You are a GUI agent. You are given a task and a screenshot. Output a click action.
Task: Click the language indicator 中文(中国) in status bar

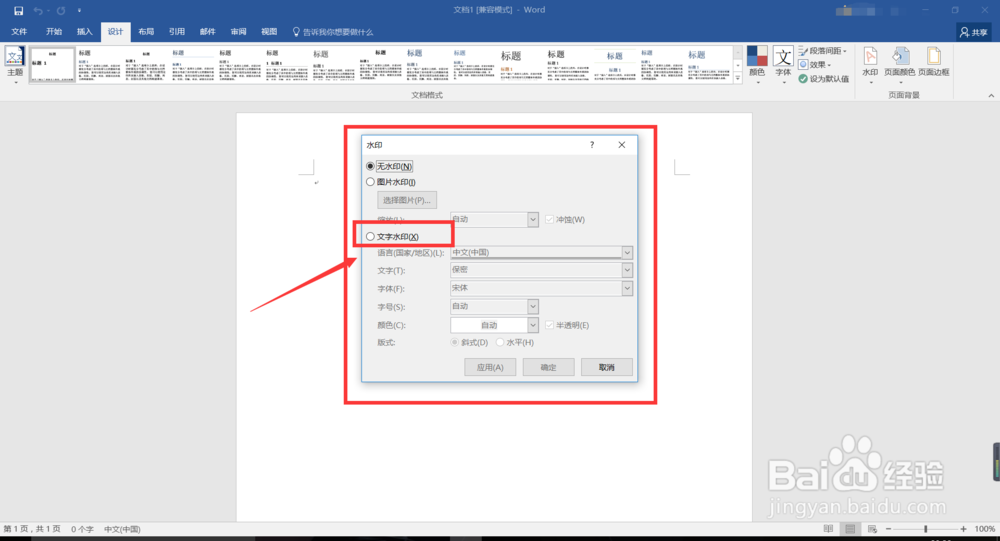click(x=122, y=530)
